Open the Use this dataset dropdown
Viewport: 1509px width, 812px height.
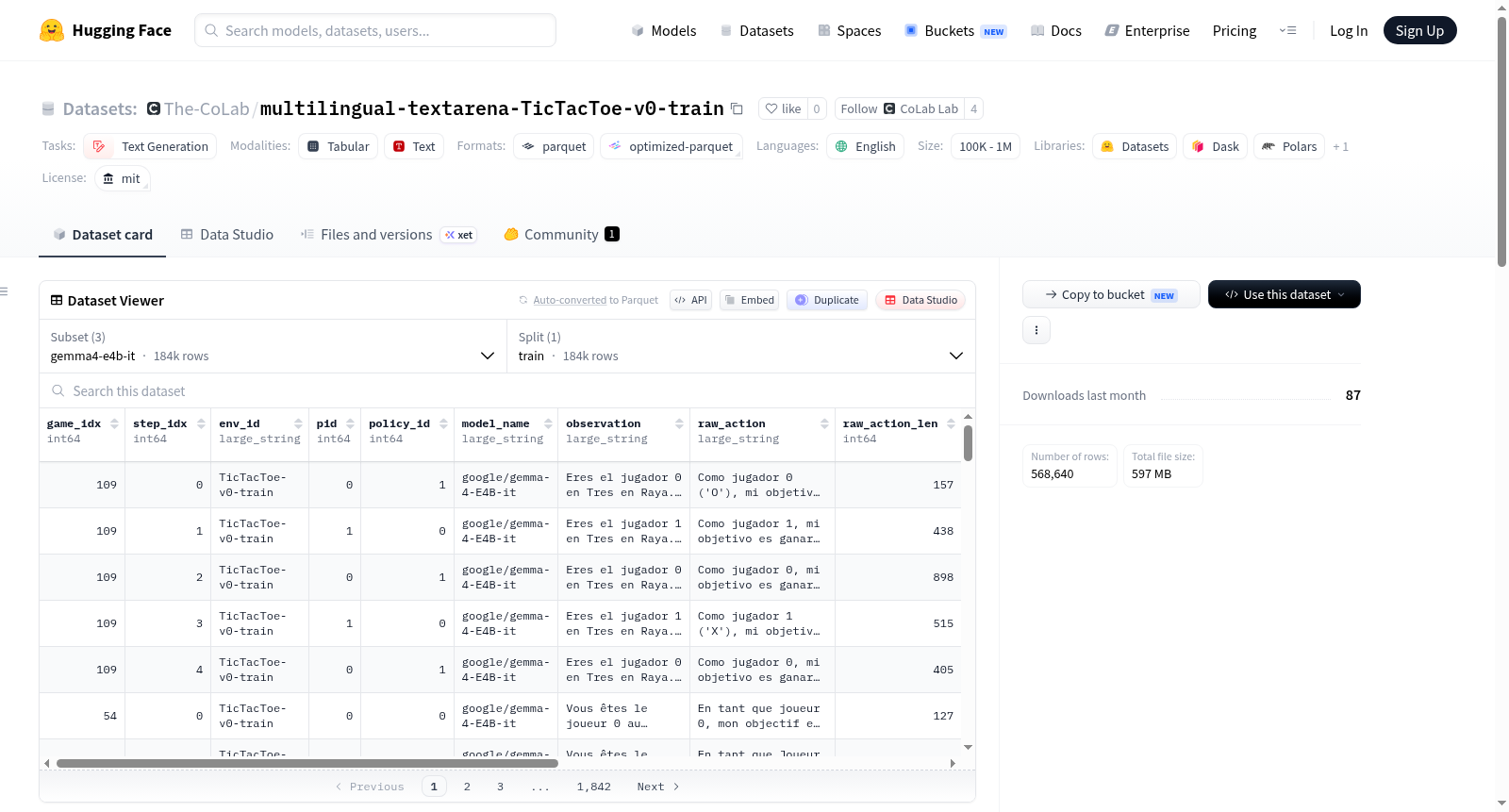click(1285, 294)
